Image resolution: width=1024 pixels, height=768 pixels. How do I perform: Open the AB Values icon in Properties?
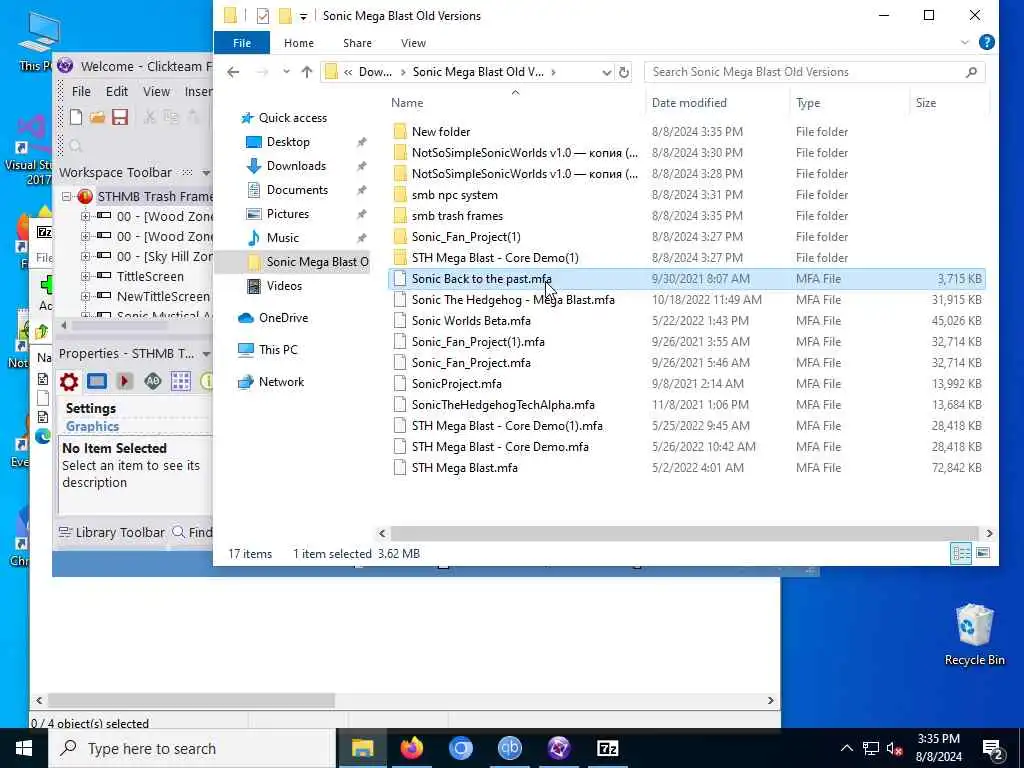pos(153,381)
